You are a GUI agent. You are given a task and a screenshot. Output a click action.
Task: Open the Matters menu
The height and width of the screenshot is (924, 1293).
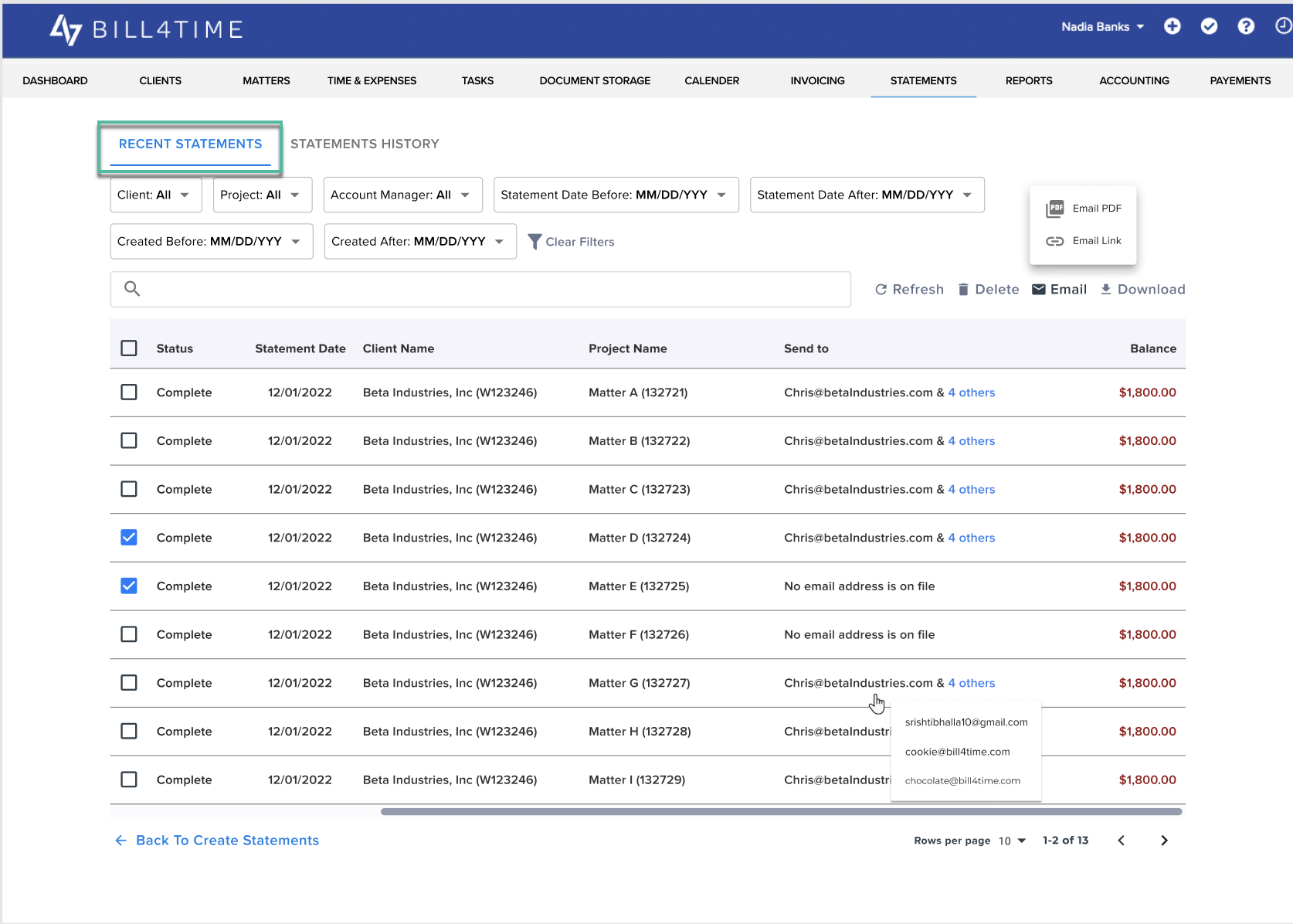point(266,80)
